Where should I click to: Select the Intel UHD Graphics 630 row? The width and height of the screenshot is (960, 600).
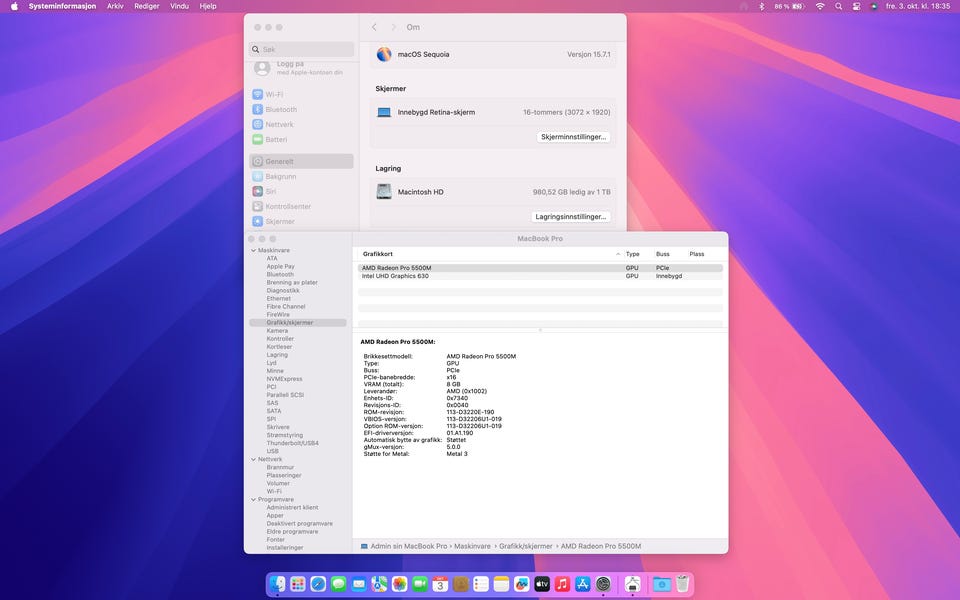pyautogui.click(x=394, y=276)
